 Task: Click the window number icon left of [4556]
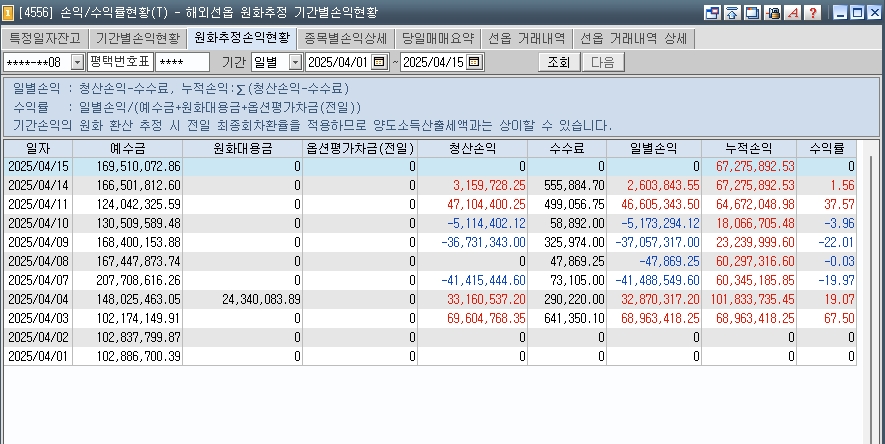[x=8, y=12]
